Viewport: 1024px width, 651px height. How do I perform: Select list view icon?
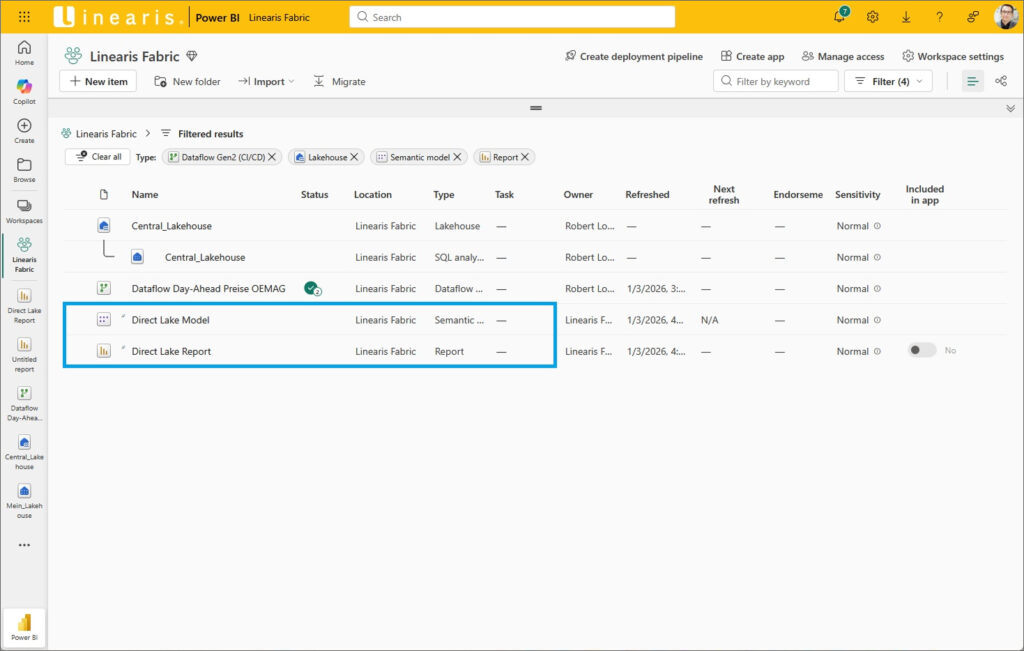tap(972, 81)
